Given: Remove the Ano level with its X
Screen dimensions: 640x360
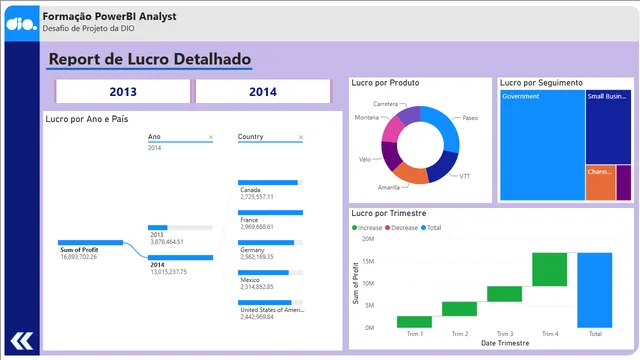Looking at the screenshot, I should tap(211, 137).
